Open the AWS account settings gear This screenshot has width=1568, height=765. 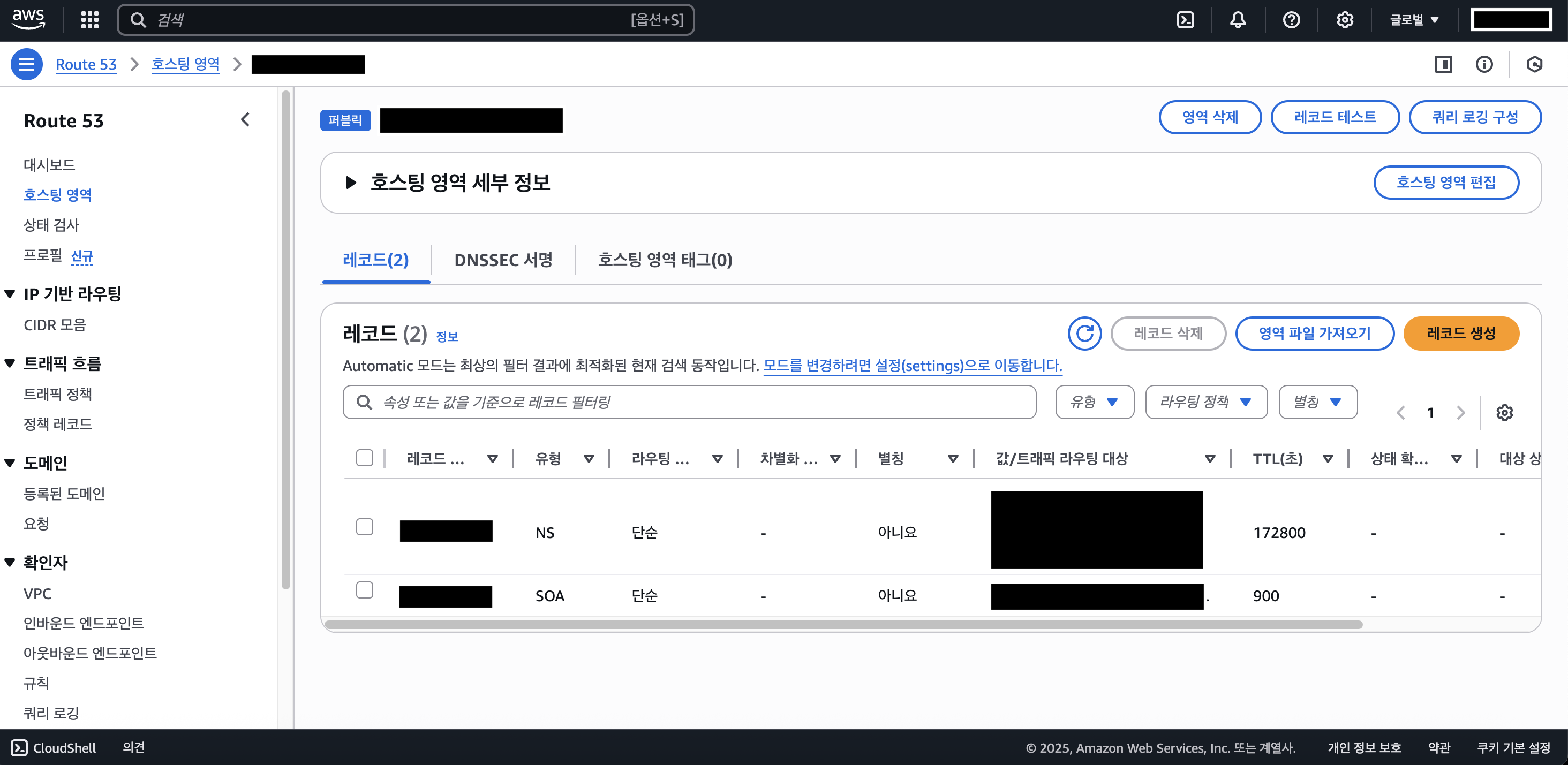(x=1345, y=19)
